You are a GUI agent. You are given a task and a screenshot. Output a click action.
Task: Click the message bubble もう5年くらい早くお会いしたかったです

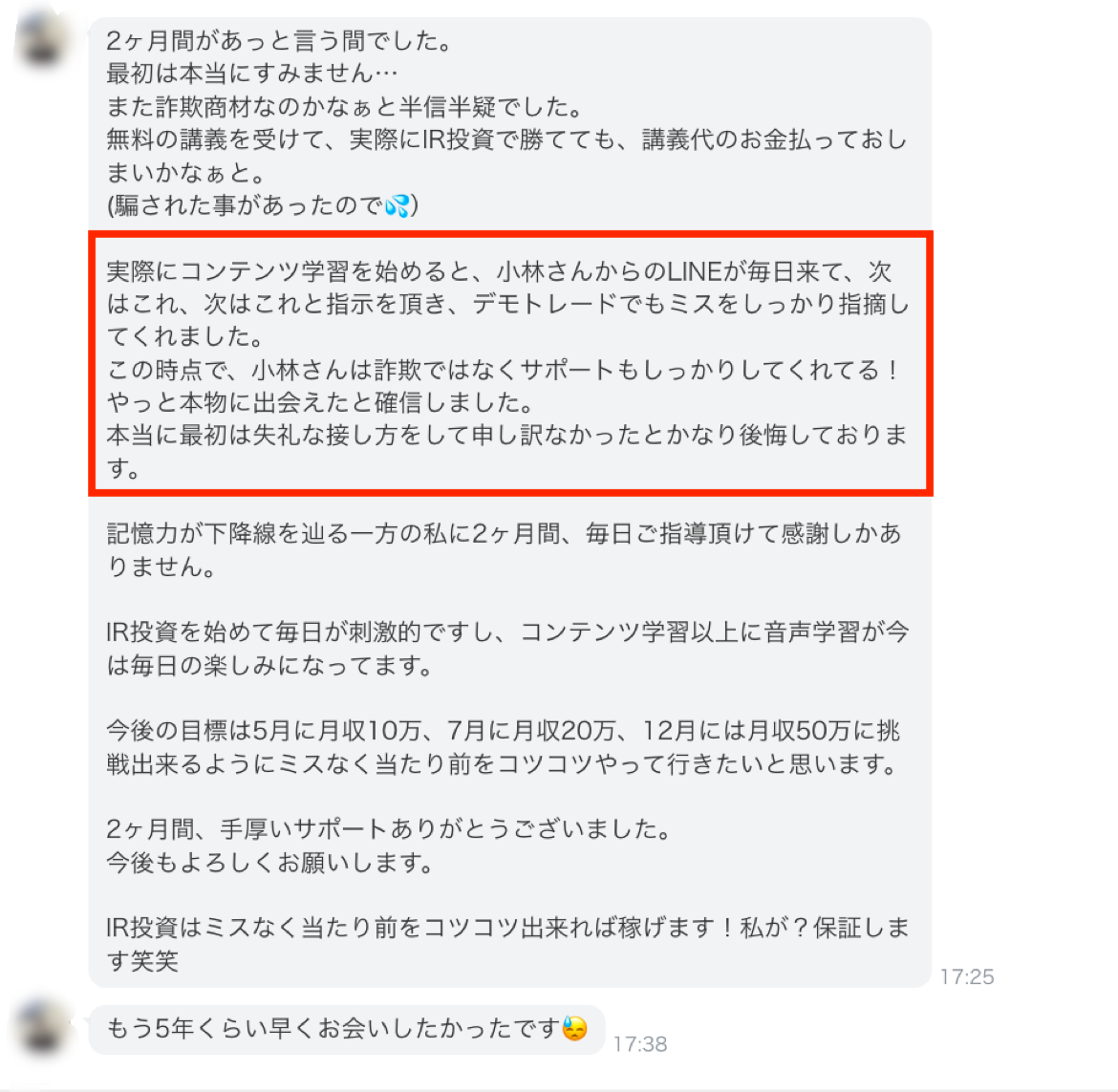347,1029
